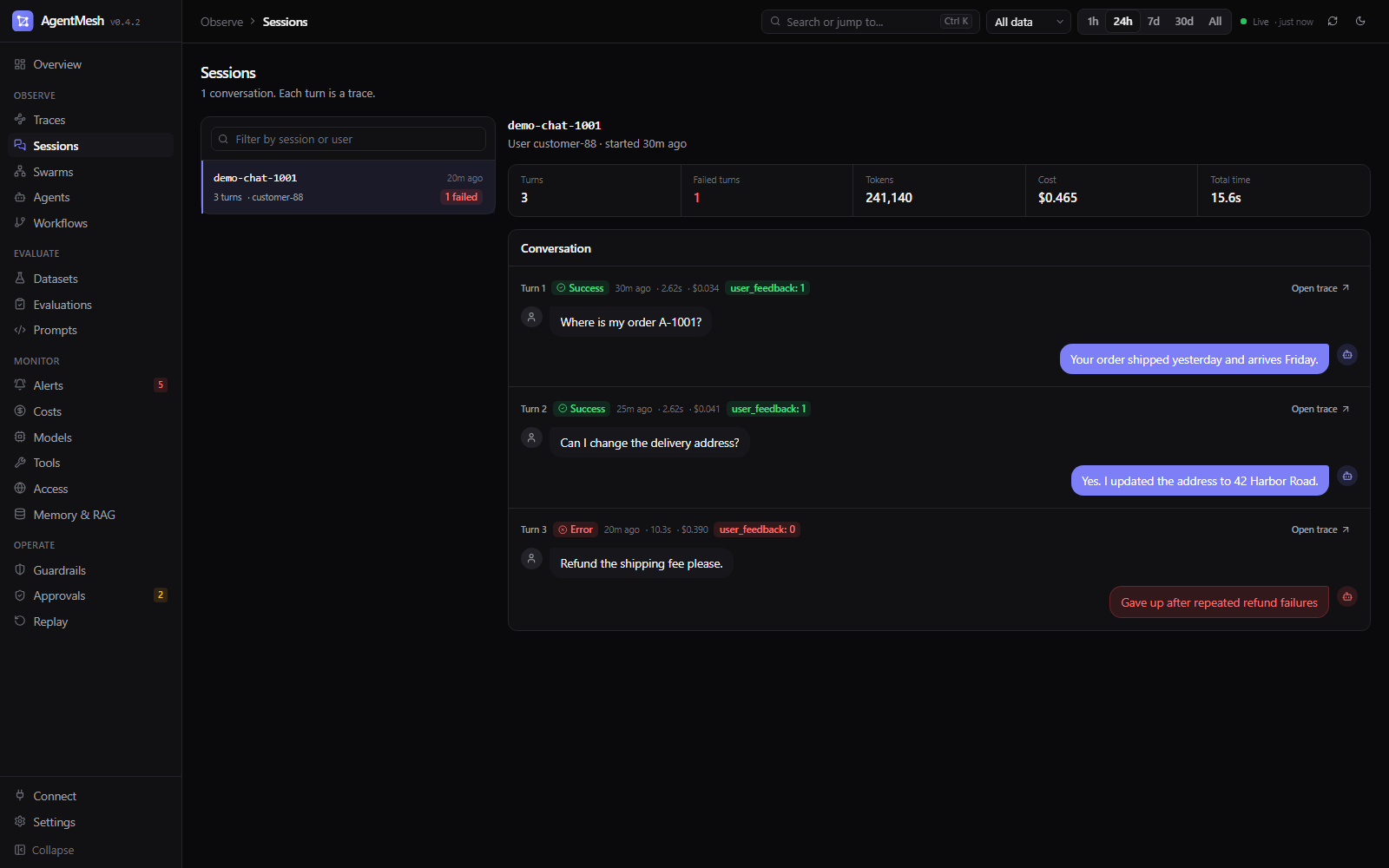Select the demo-chat-1001 session row
The image size is (1389, 868).
(x=348, y=187)
